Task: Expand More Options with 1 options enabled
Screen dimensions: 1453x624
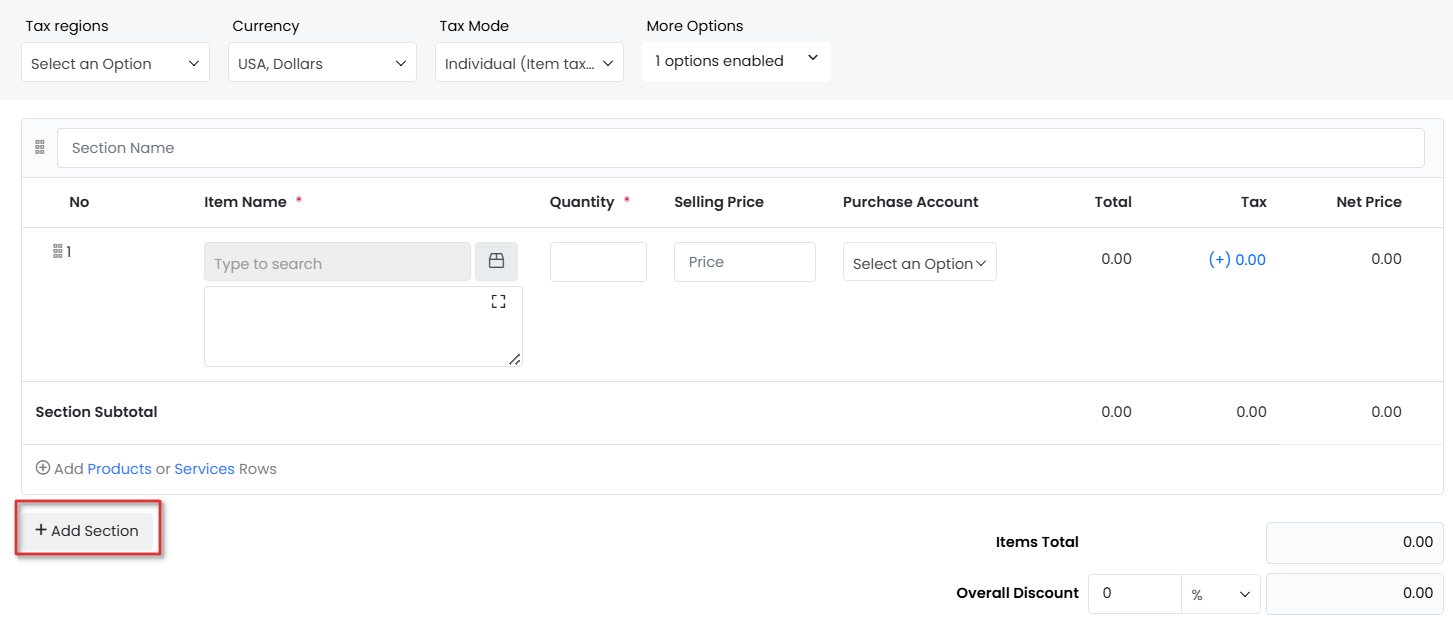Action: 736,61
